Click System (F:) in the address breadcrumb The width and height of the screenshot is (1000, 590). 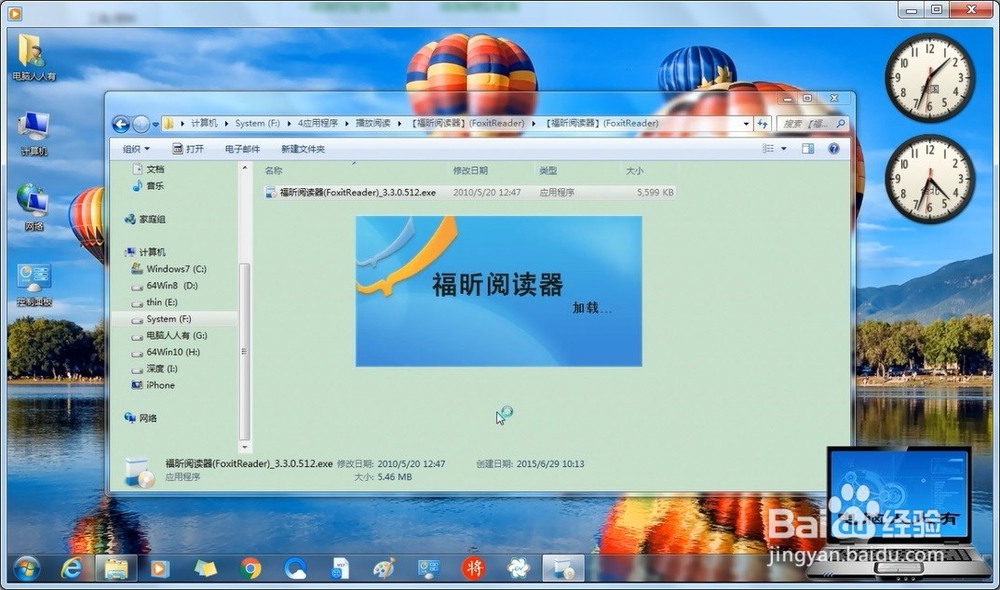point(257,123)
